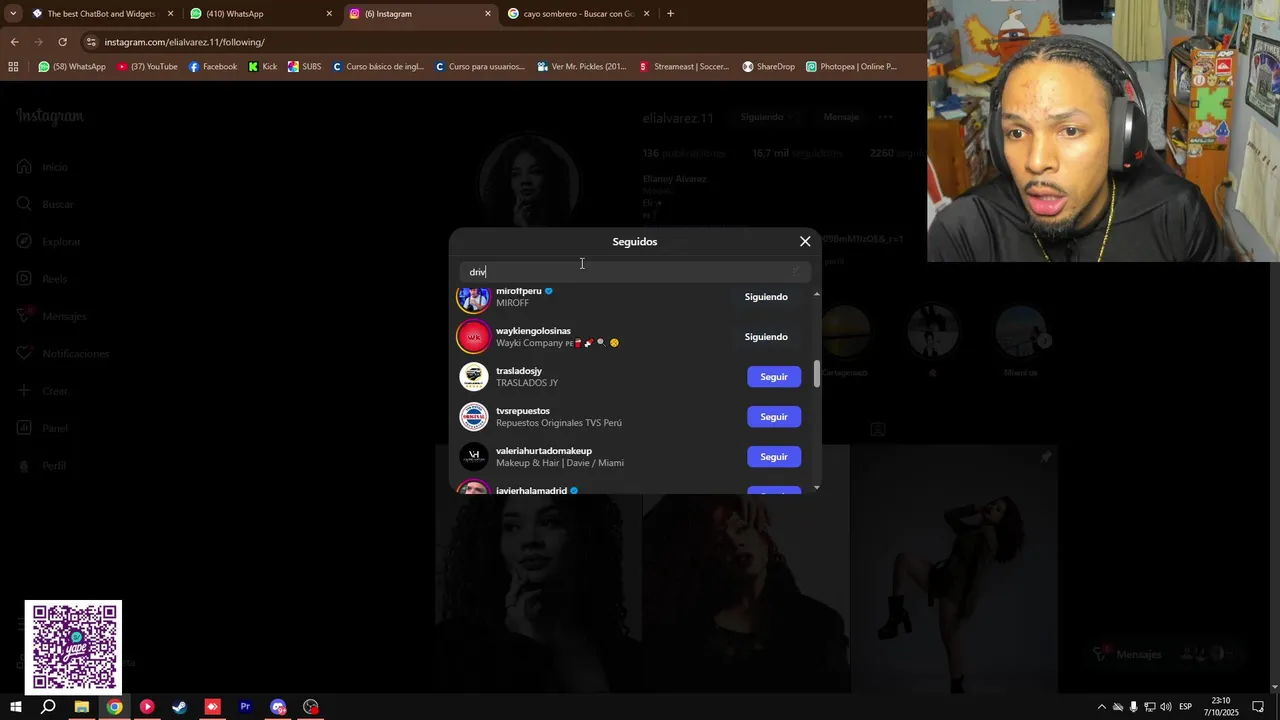Screen dimensions: 1280x720
Task: Open tvsrepuestos's avatar
Action: (474, 417)
